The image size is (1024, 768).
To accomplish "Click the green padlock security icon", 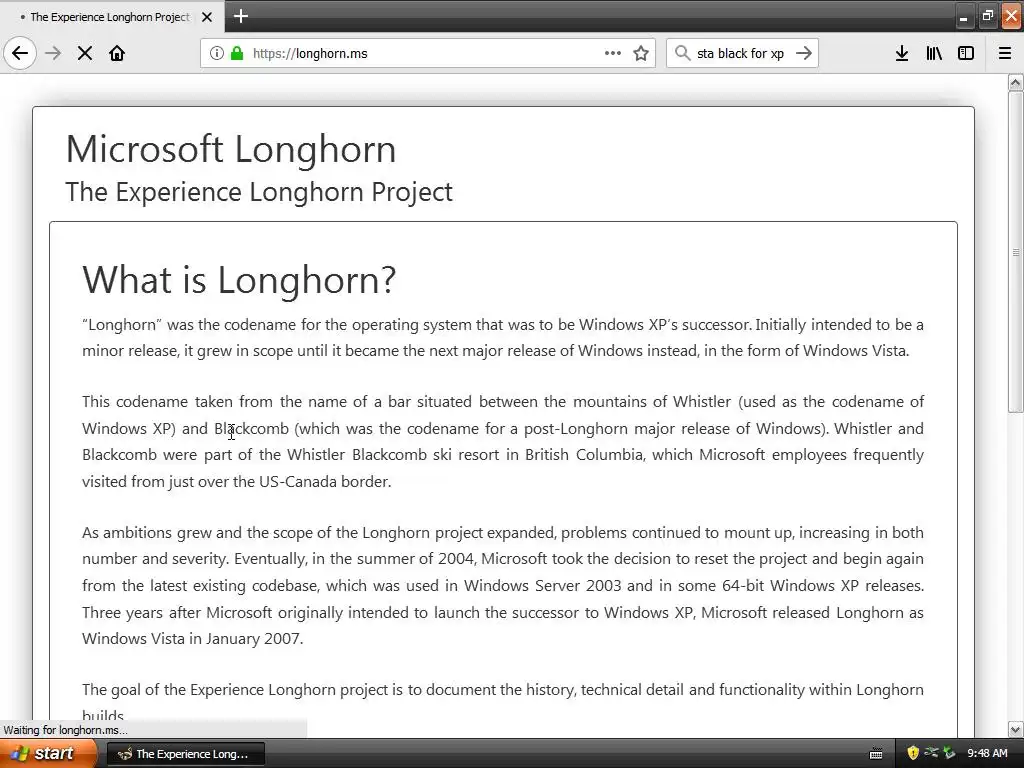I will coord(237,53).
